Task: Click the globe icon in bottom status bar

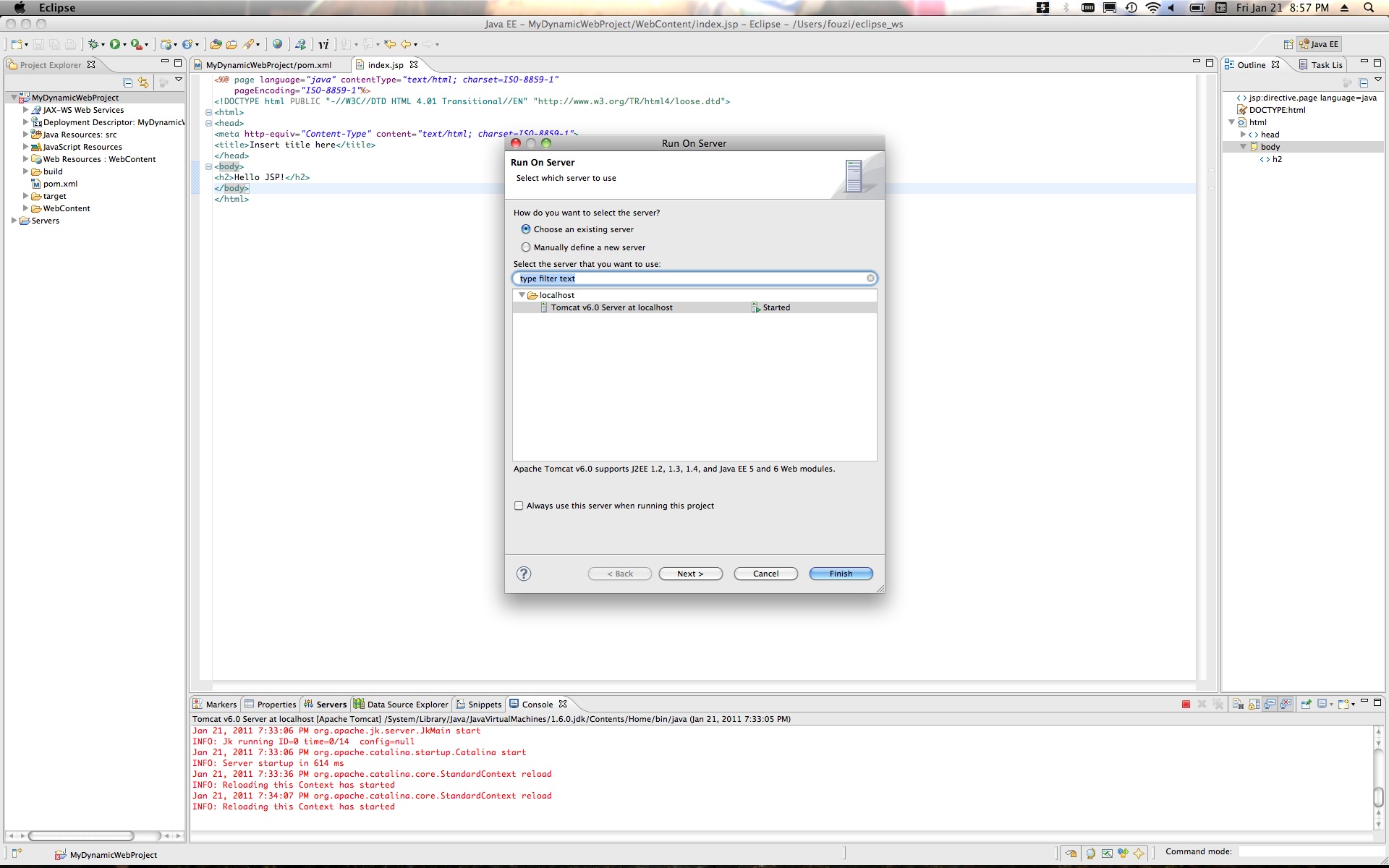Action: point(1091,853)
